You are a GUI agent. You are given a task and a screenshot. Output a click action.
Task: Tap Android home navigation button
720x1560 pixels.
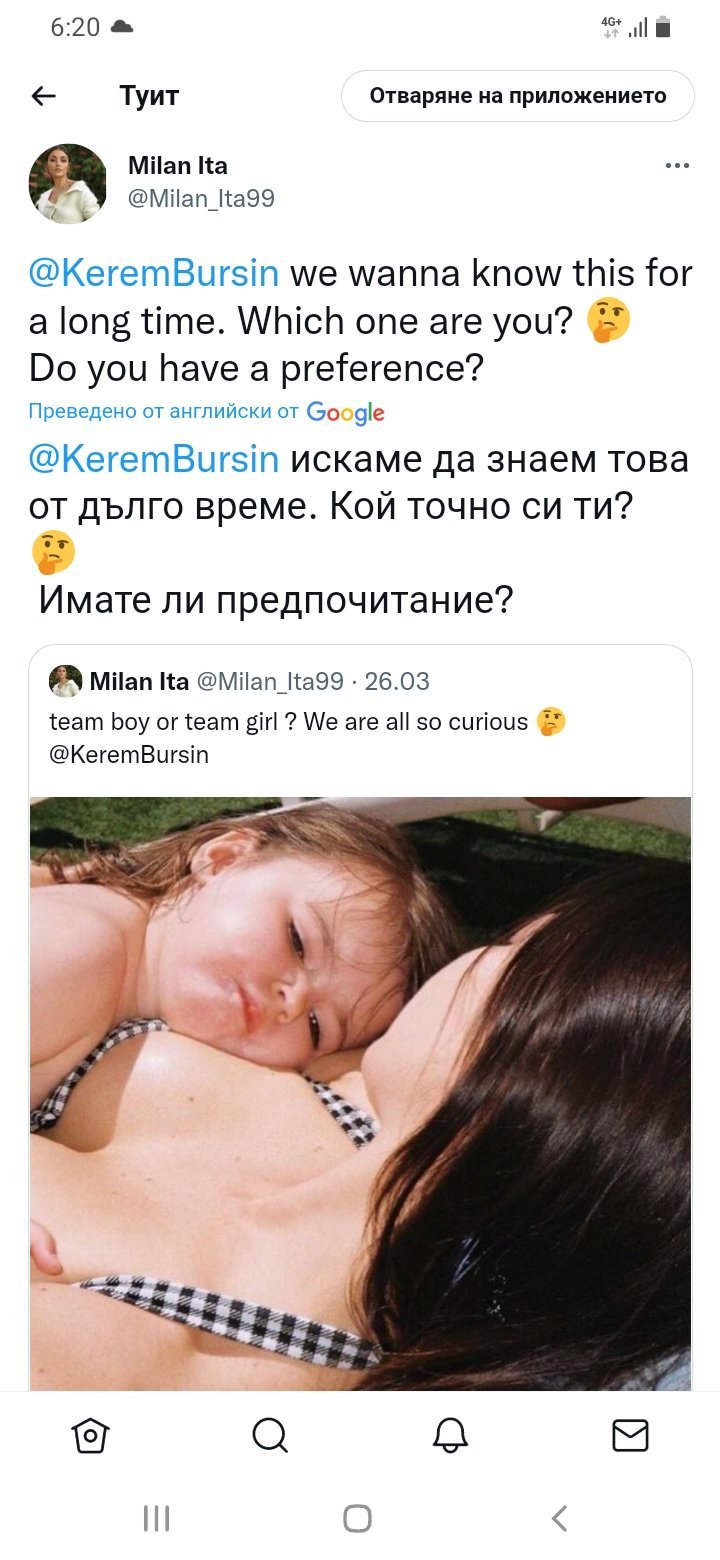tap(358, 1518)
